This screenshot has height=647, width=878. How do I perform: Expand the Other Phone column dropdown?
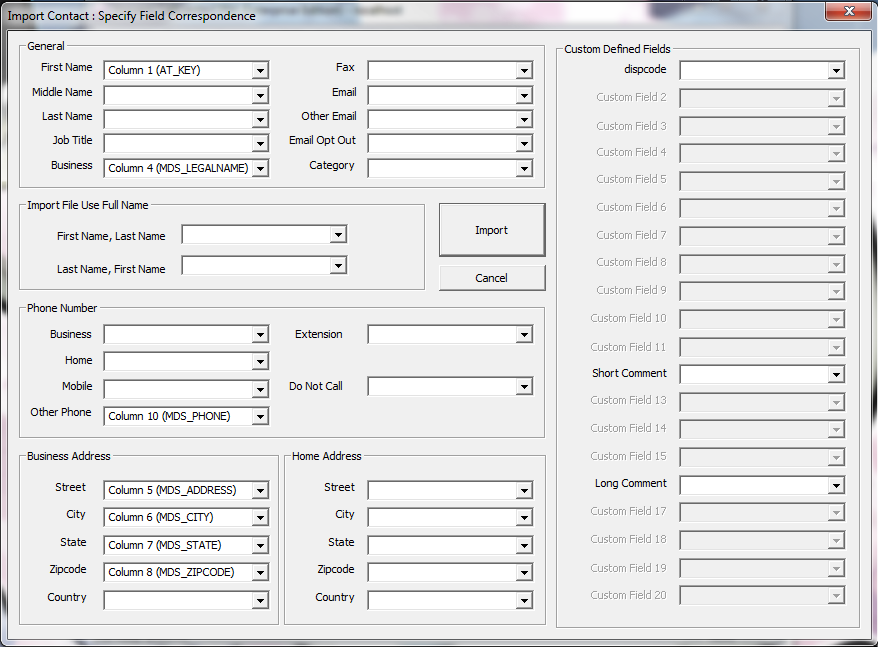click(260, 416)
